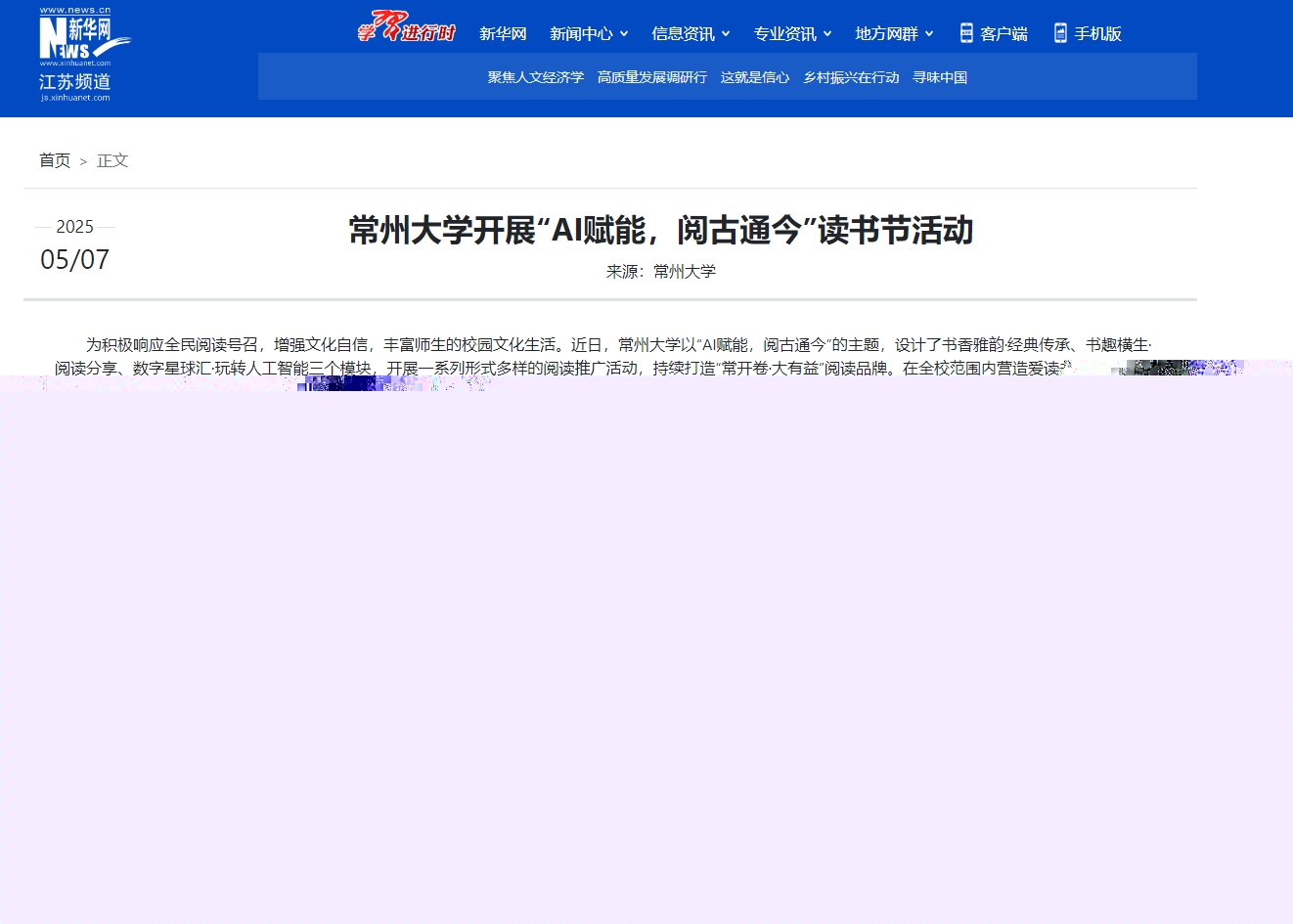
Task: Visit the 乡村振兴在行动 topic
Action: (851, 77)
